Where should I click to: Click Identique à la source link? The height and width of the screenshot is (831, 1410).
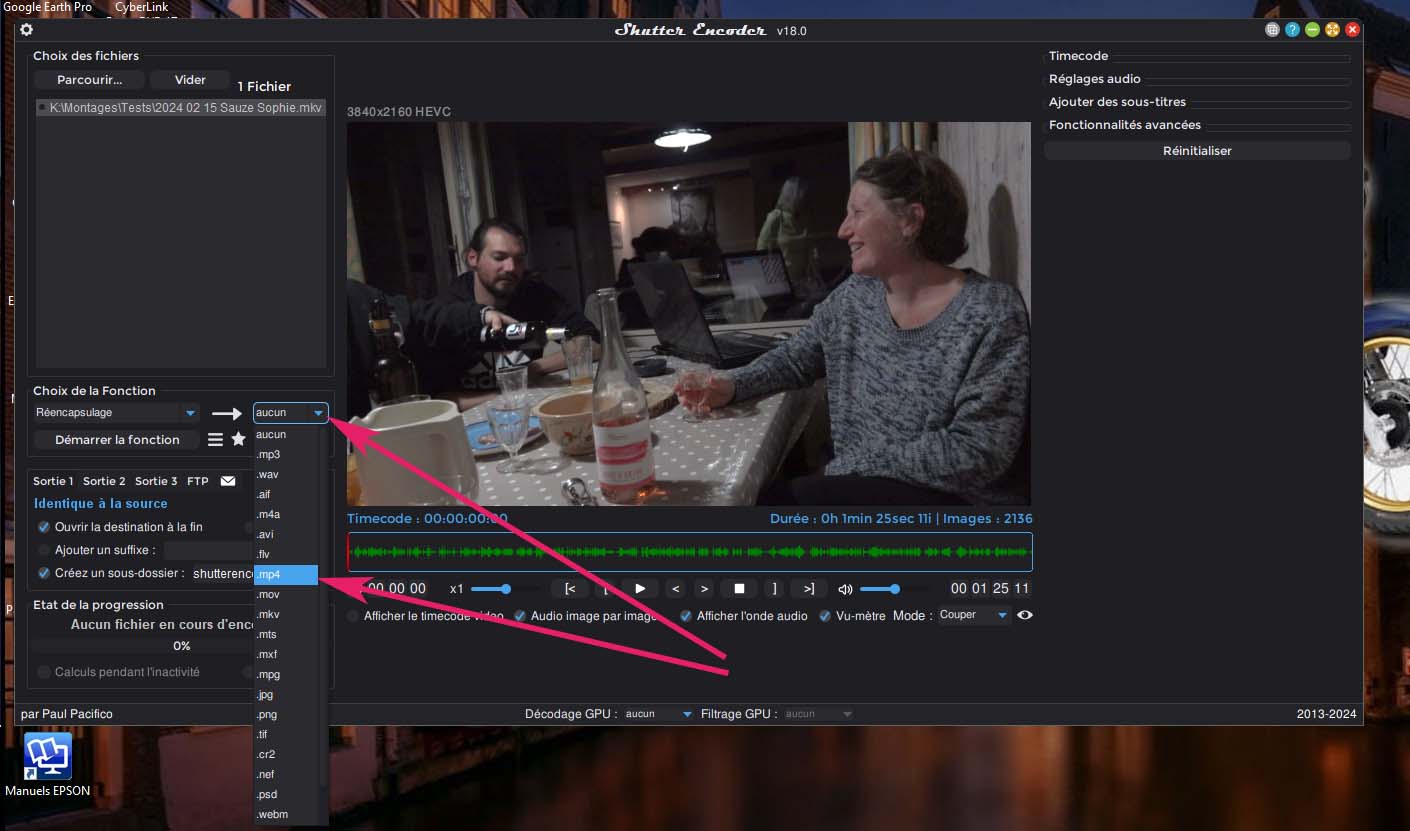pyautogui.click(x=101, y=504)
